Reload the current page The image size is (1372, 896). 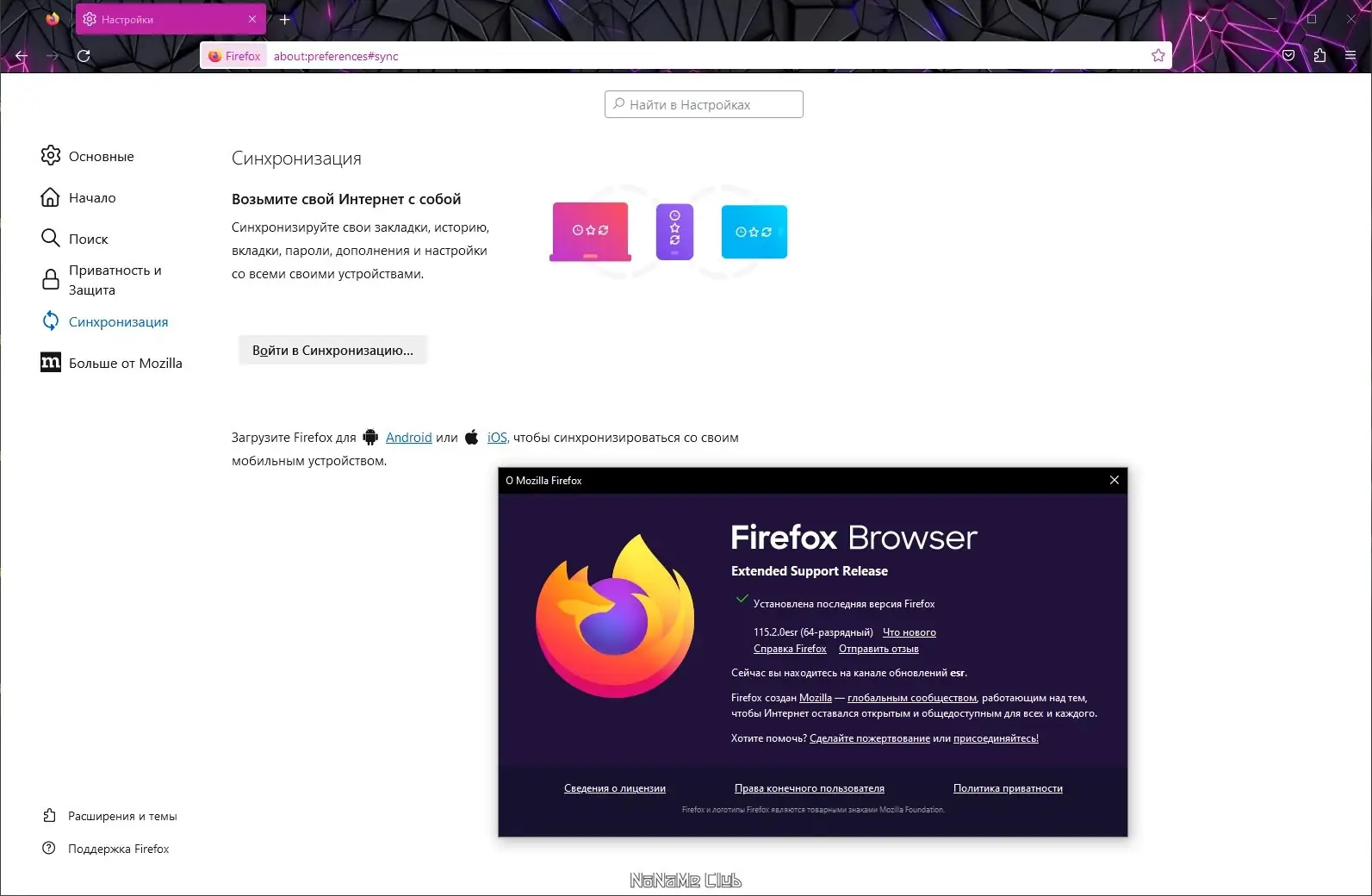(84, 56)
